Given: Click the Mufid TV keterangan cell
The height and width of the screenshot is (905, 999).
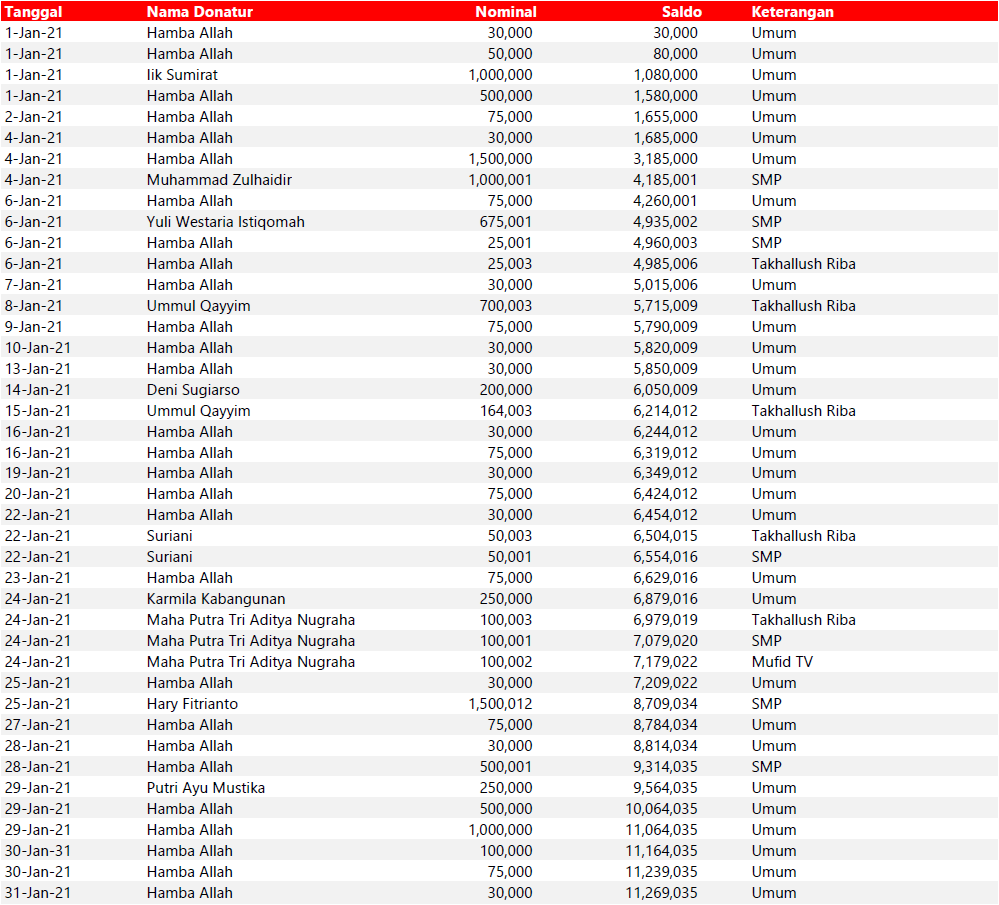Looking at the screenshot, I should pyautogui.click(x=784, y=662).
